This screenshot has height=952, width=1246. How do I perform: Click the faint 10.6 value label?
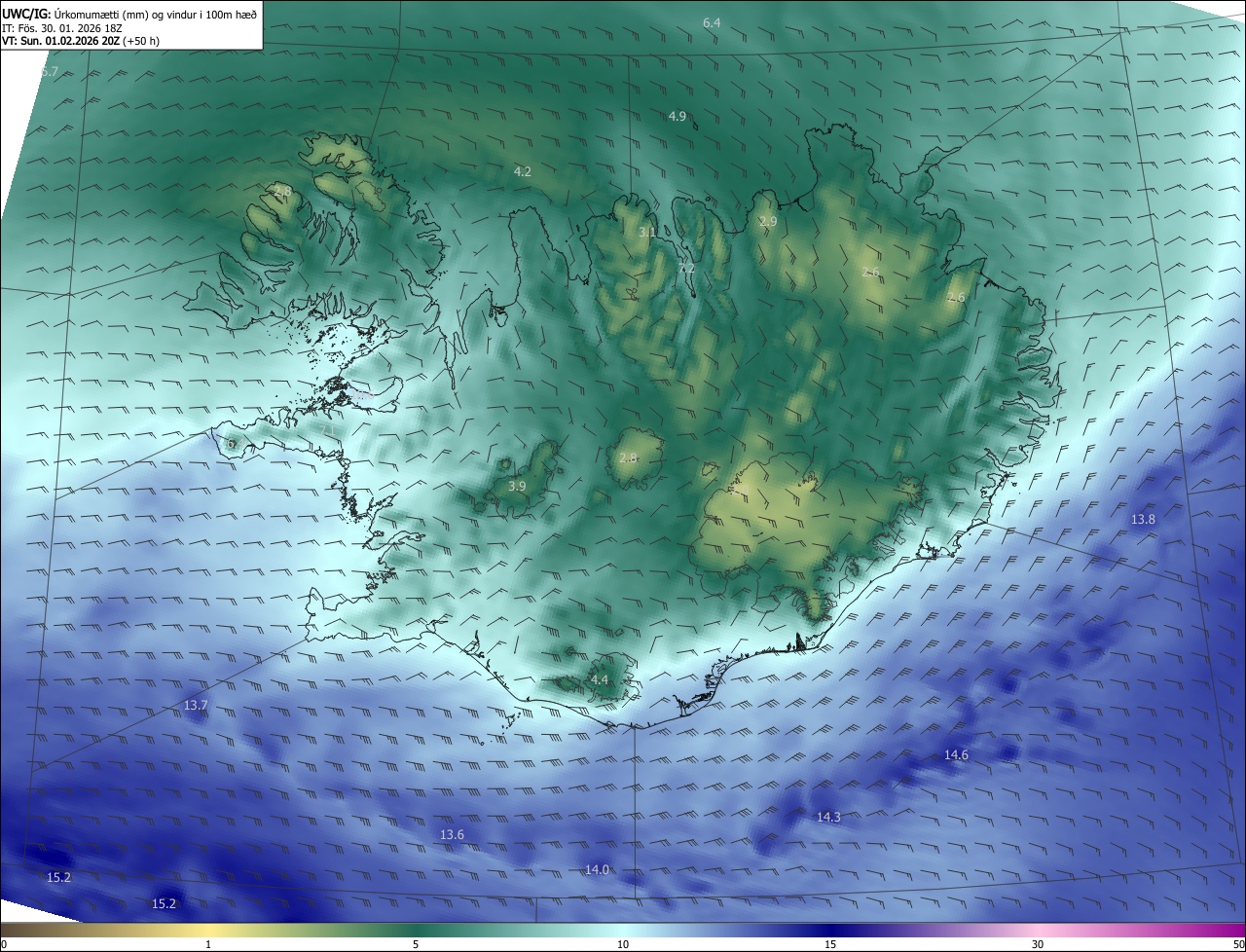361,395
